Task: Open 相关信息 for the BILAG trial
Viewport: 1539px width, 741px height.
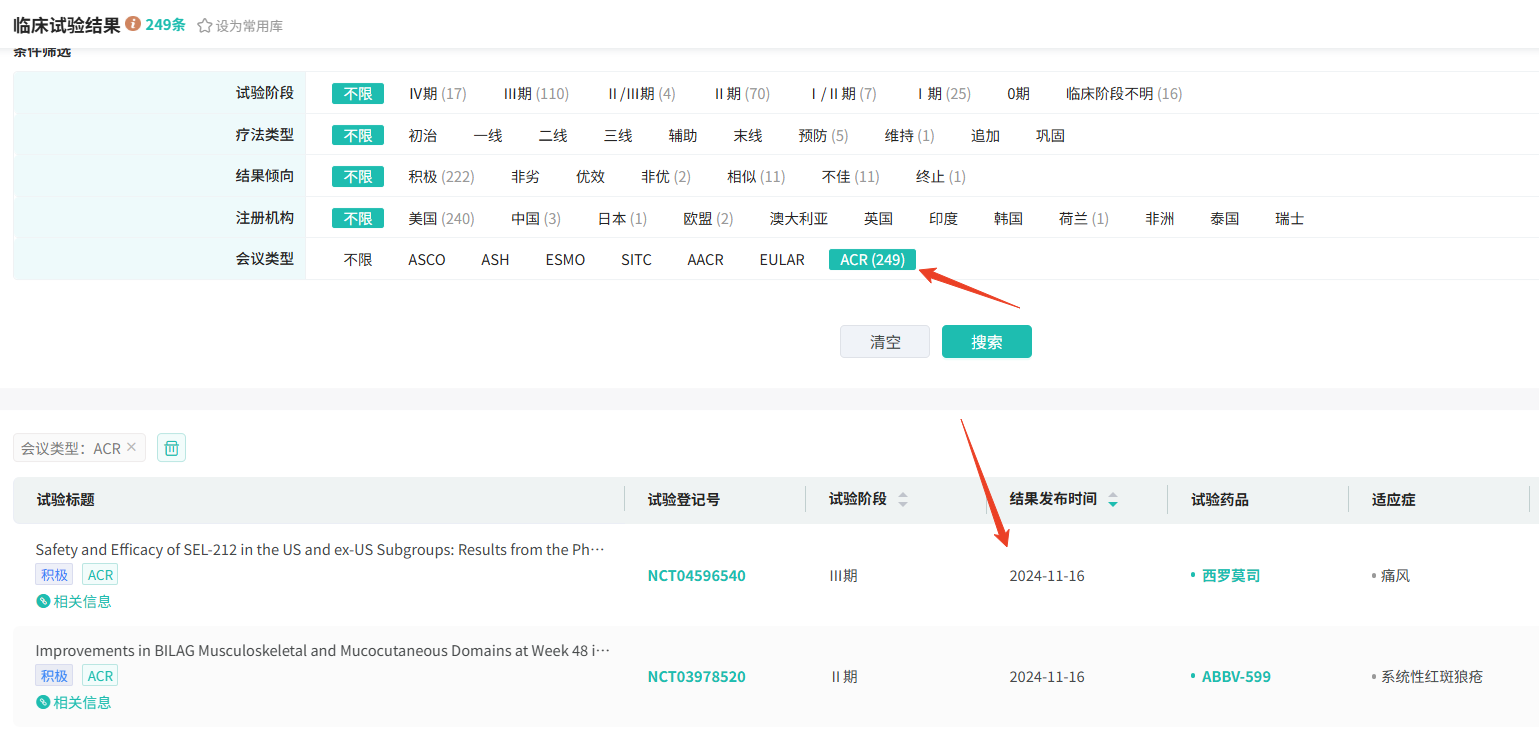Action: point(74,702)
